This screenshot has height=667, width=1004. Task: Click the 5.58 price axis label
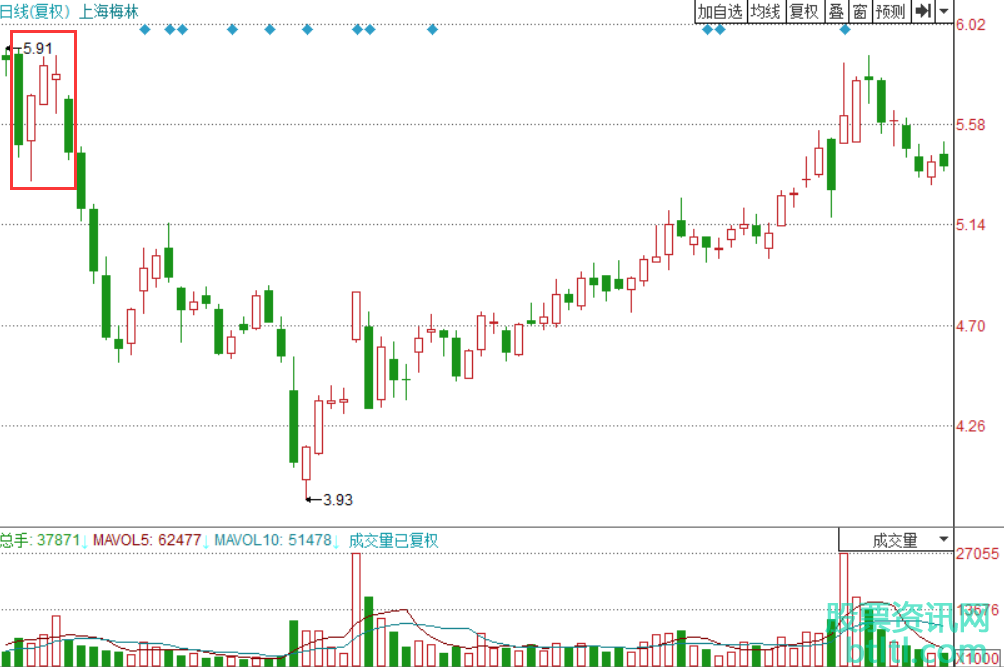pos(971,125)
